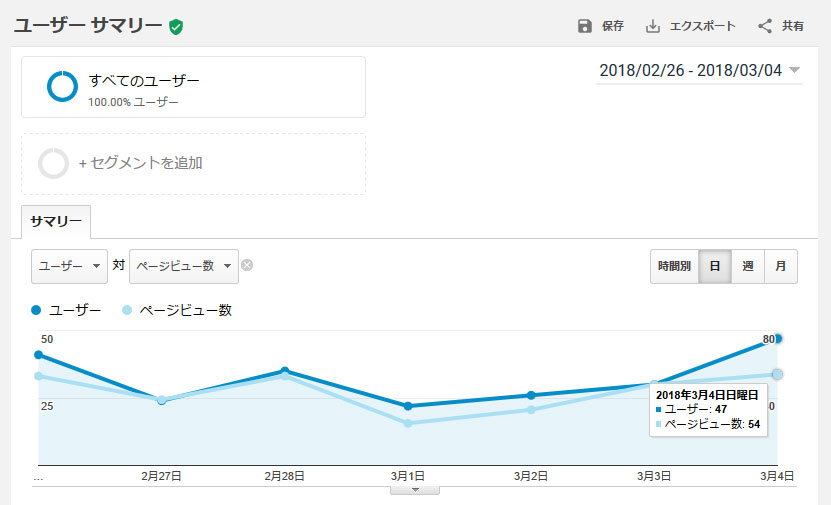Open the date range dropdown
This screenshot has width=831, height=505.
[x=699, y=70]
